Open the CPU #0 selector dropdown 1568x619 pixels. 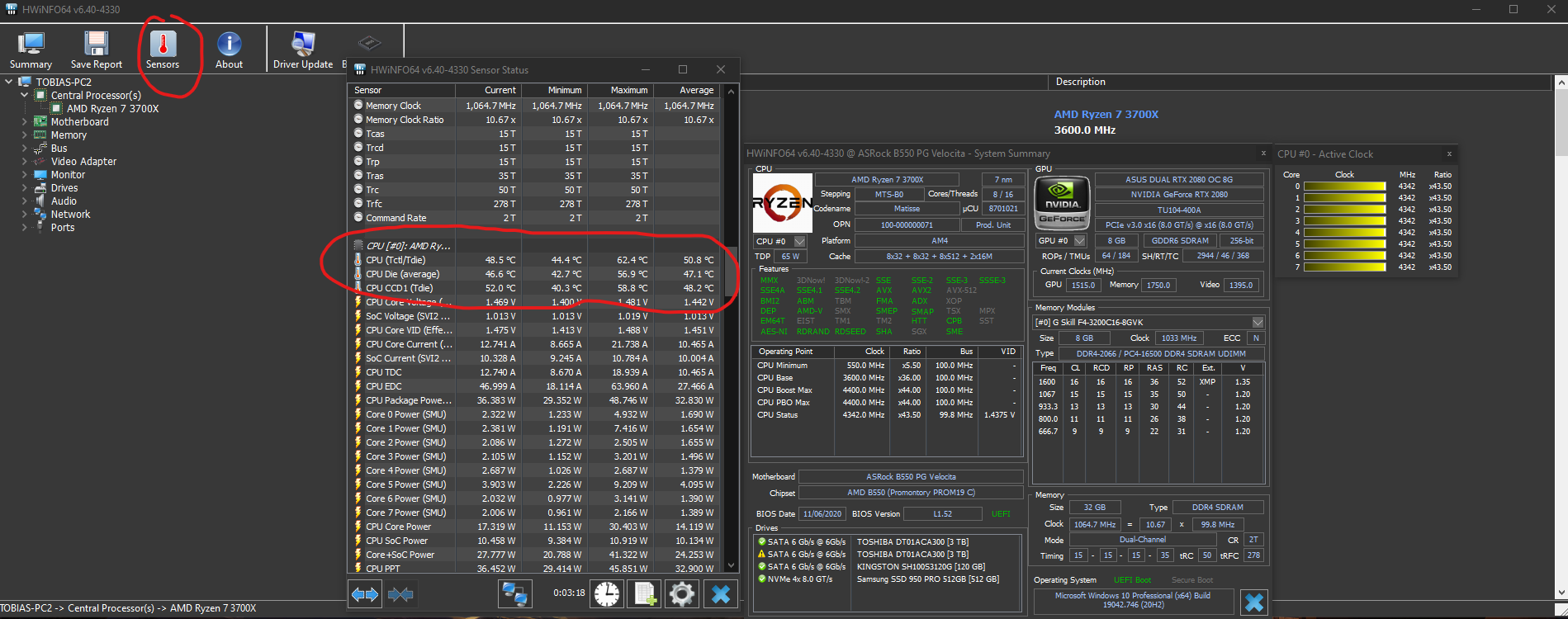click(x=799, y=241)
